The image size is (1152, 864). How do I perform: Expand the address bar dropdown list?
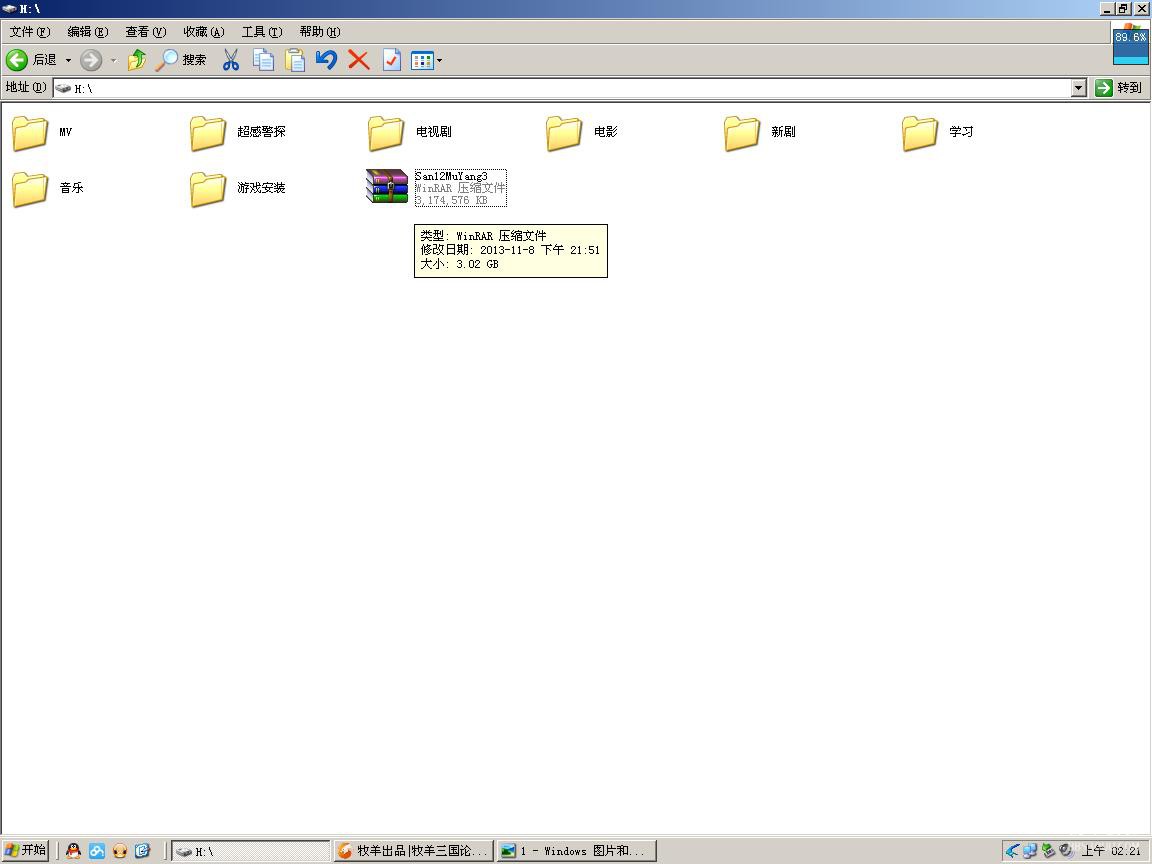click(x=1078, y=88)
